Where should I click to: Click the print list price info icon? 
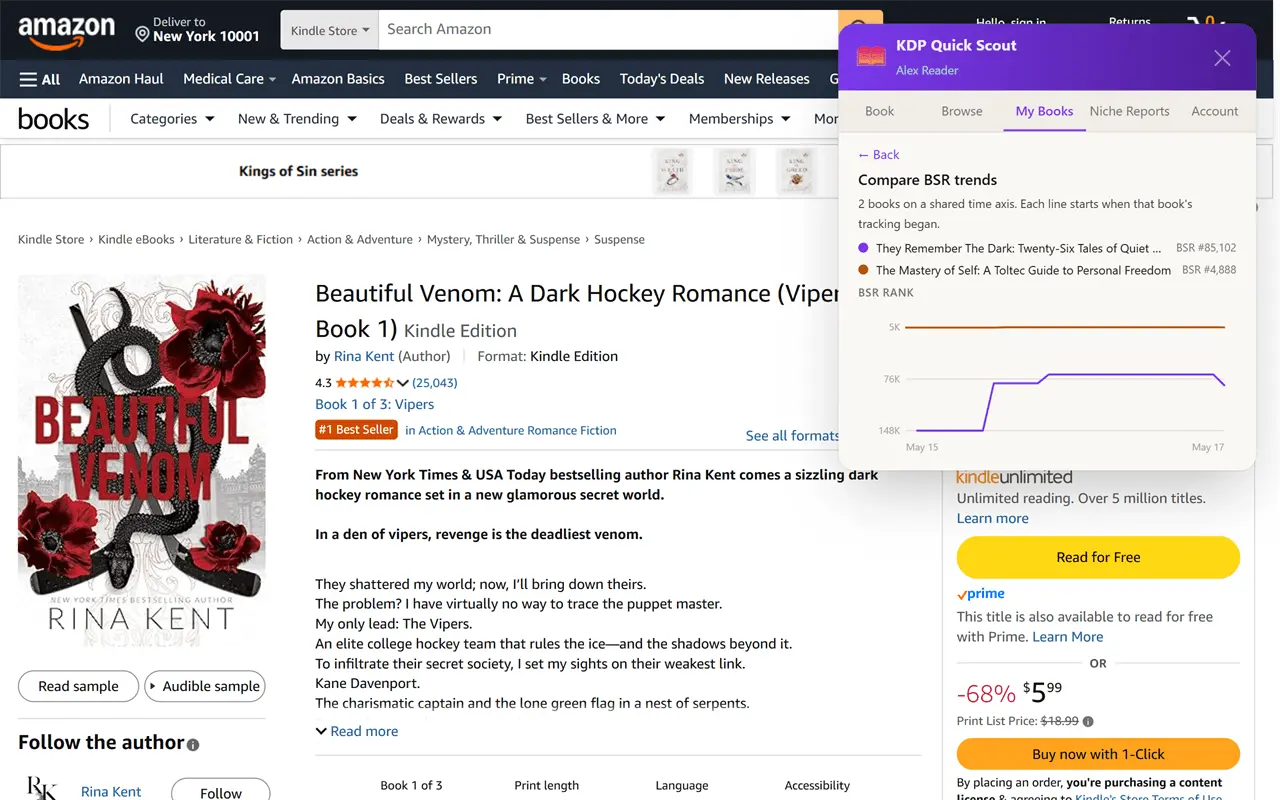1088,721
